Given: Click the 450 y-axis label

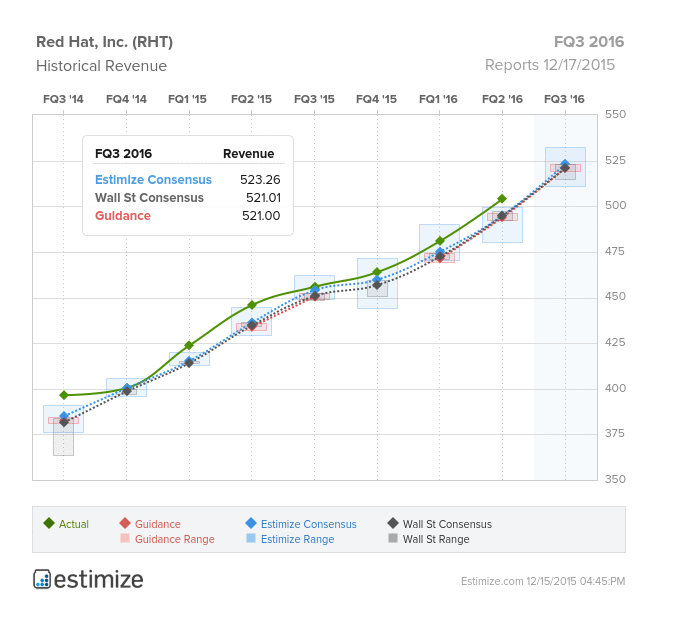Looking at the screenshot, I should point(615,296).
